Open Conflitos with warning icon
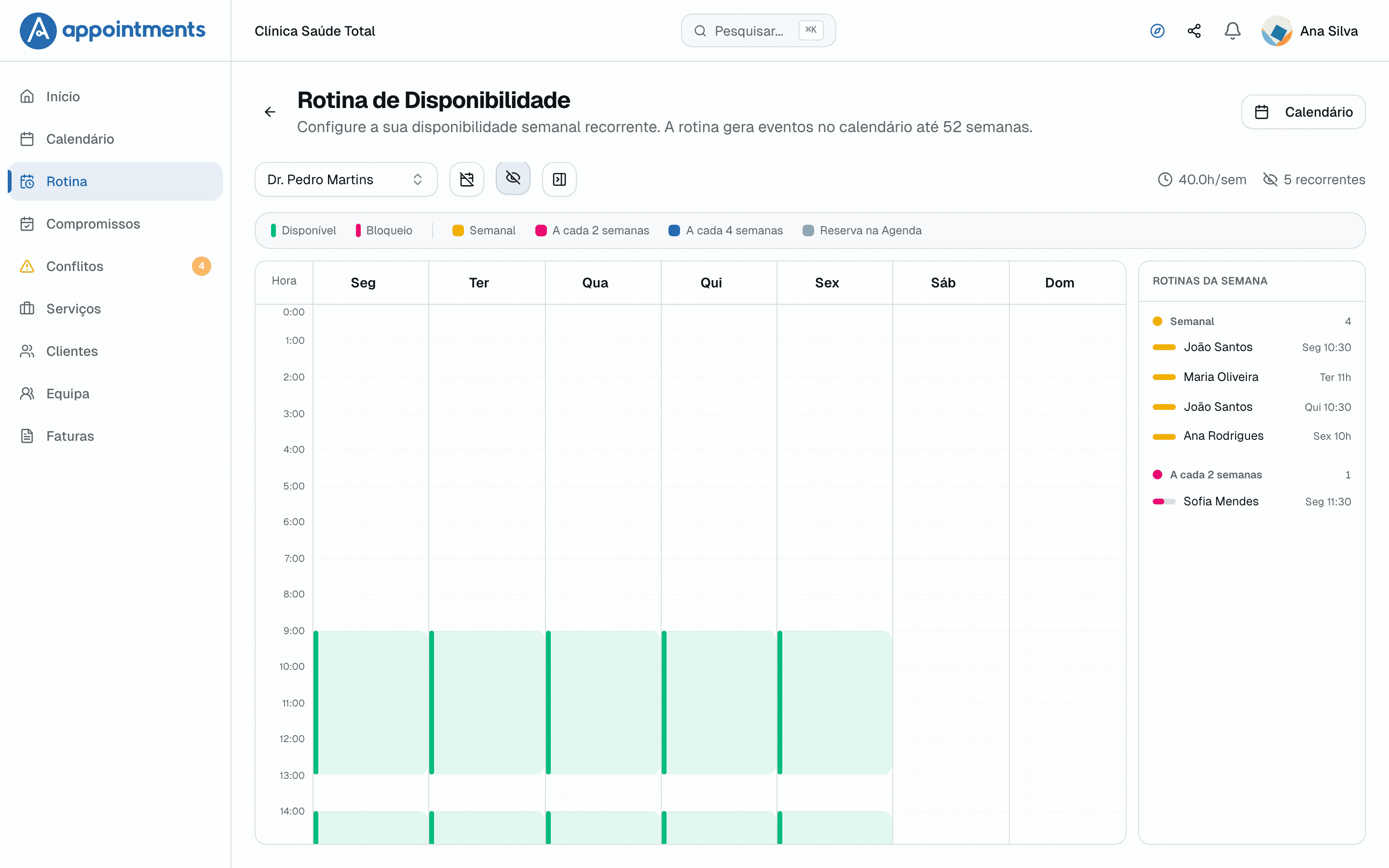This screenshot has height=868, width=1389. coord(115,266)
